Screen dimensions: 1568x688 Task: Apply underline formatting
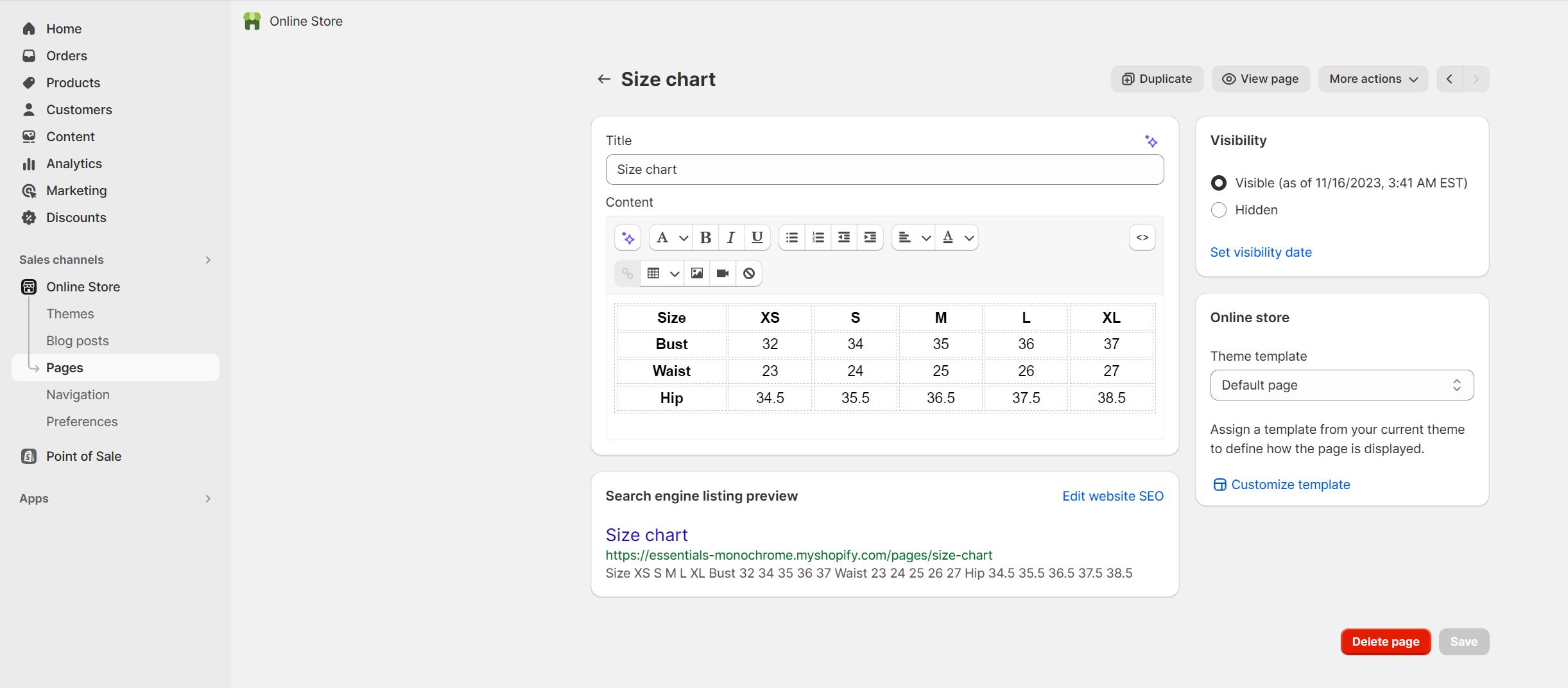click(757, 237)
